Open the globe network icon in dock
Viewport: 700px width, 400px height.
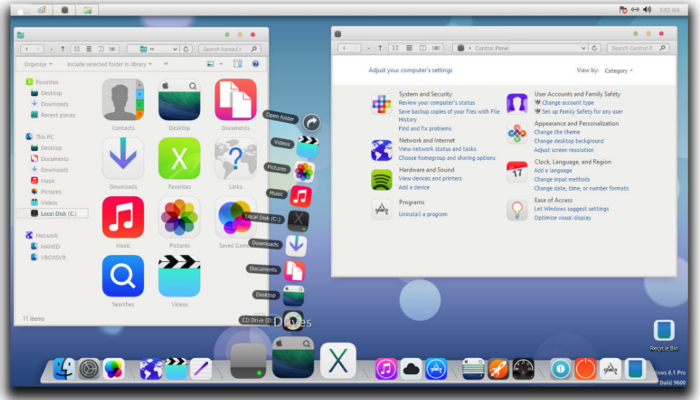[x=151, y=369]
